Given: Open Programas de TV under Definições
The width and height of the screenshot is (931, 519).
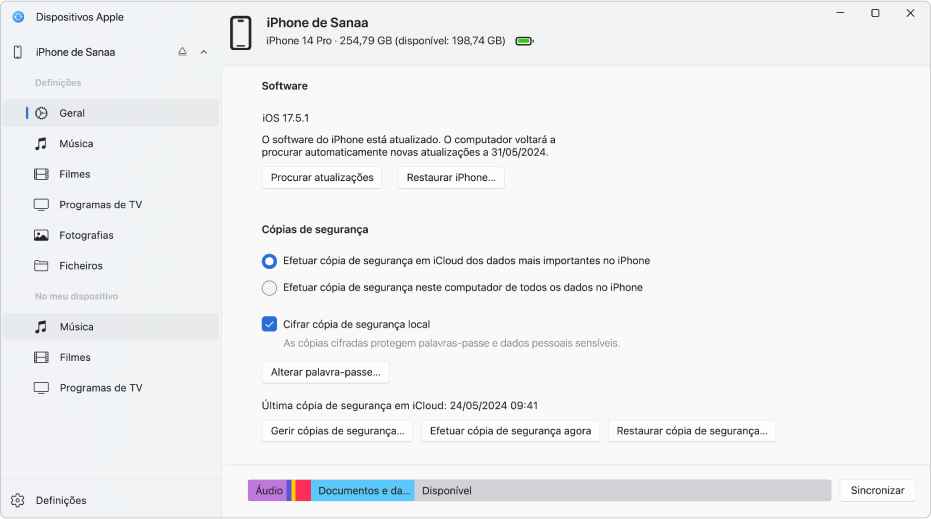Looking at the screenshot, I should pyautogui.click(x=110, y=205).
